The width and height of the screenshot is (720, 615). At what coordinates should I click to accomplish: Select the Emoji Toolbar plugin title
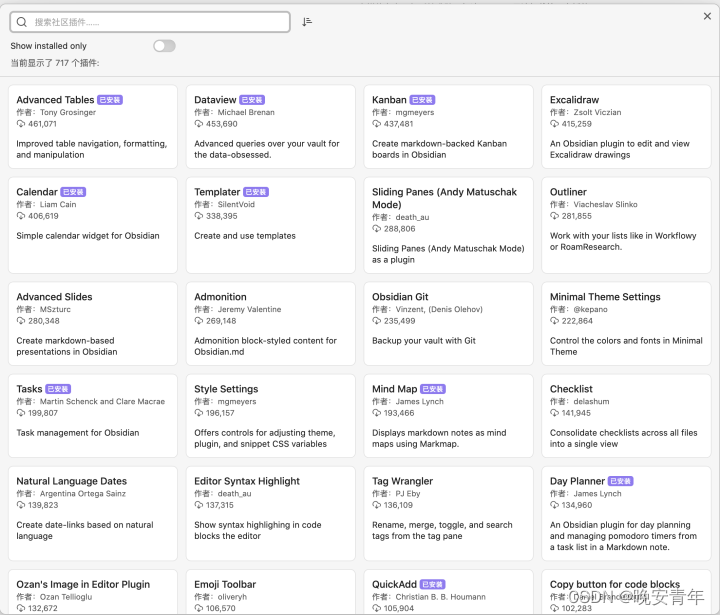(x=225, y=584)
